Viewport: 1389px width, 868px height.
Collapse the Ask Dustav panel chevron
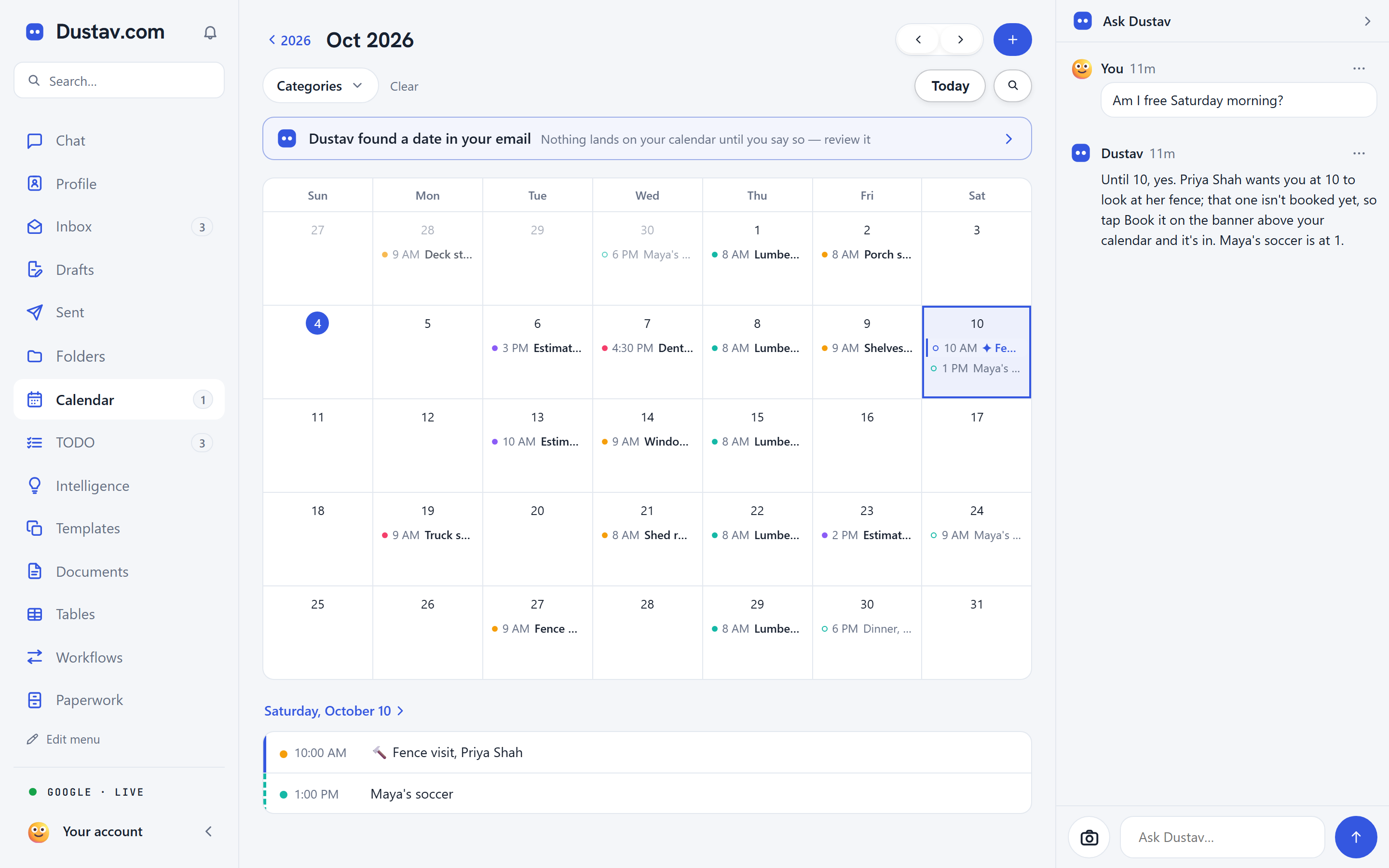[1367, 21]
